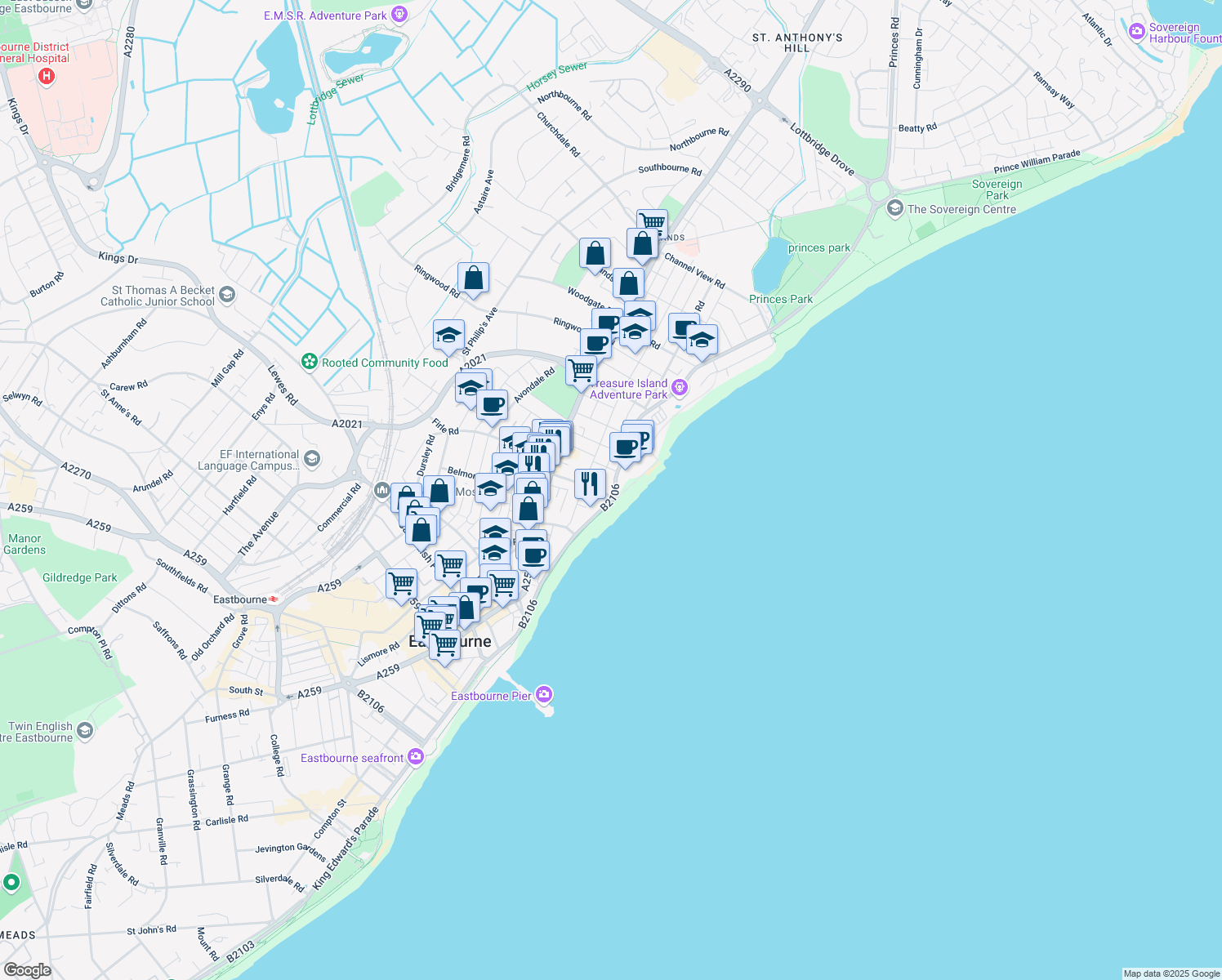Click the Princes Park label
Viewport: 1222px width, 980px height.
[x=780, y=300]
